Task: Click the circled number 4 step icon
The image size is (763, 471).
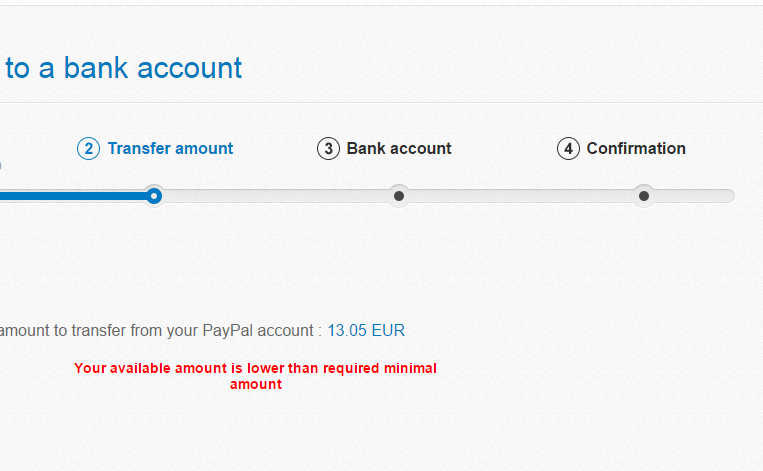Action: click(568, 148)
